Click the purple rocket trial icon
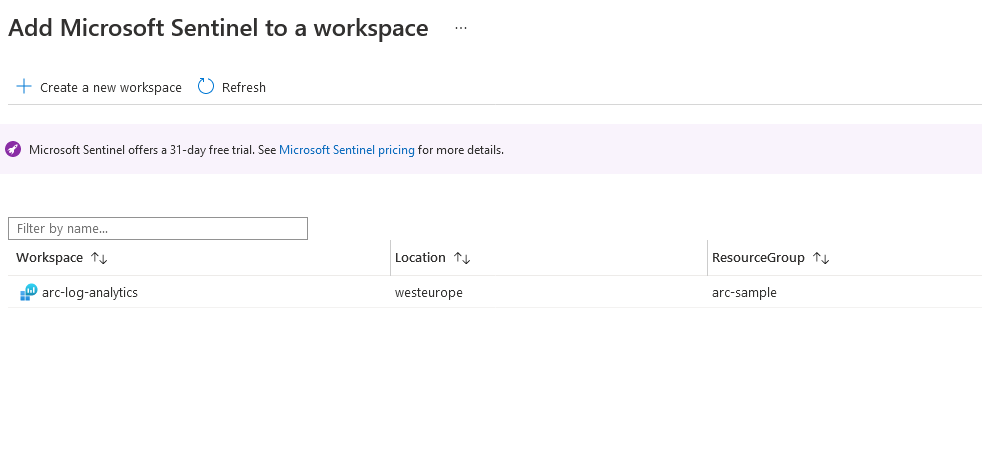Image resolution: width=982 pixels, height=469 pixels. 13,150
